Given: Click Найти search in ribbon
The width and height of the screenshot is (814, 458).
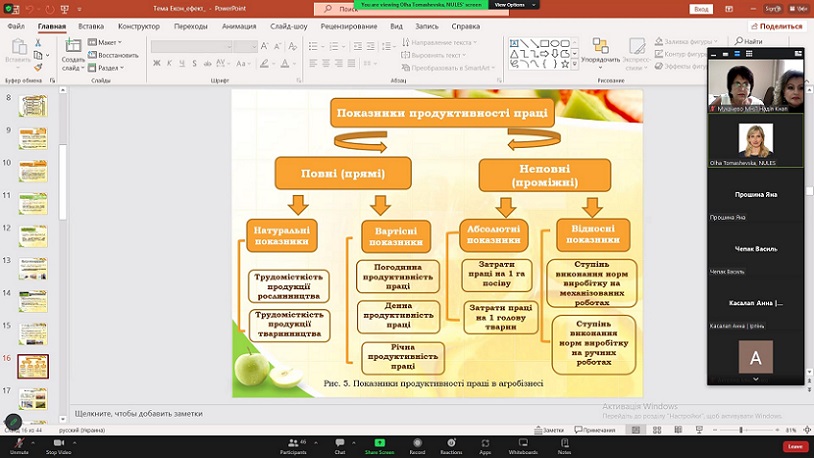Looking at the screenshot, I should (x=749, y=41).
